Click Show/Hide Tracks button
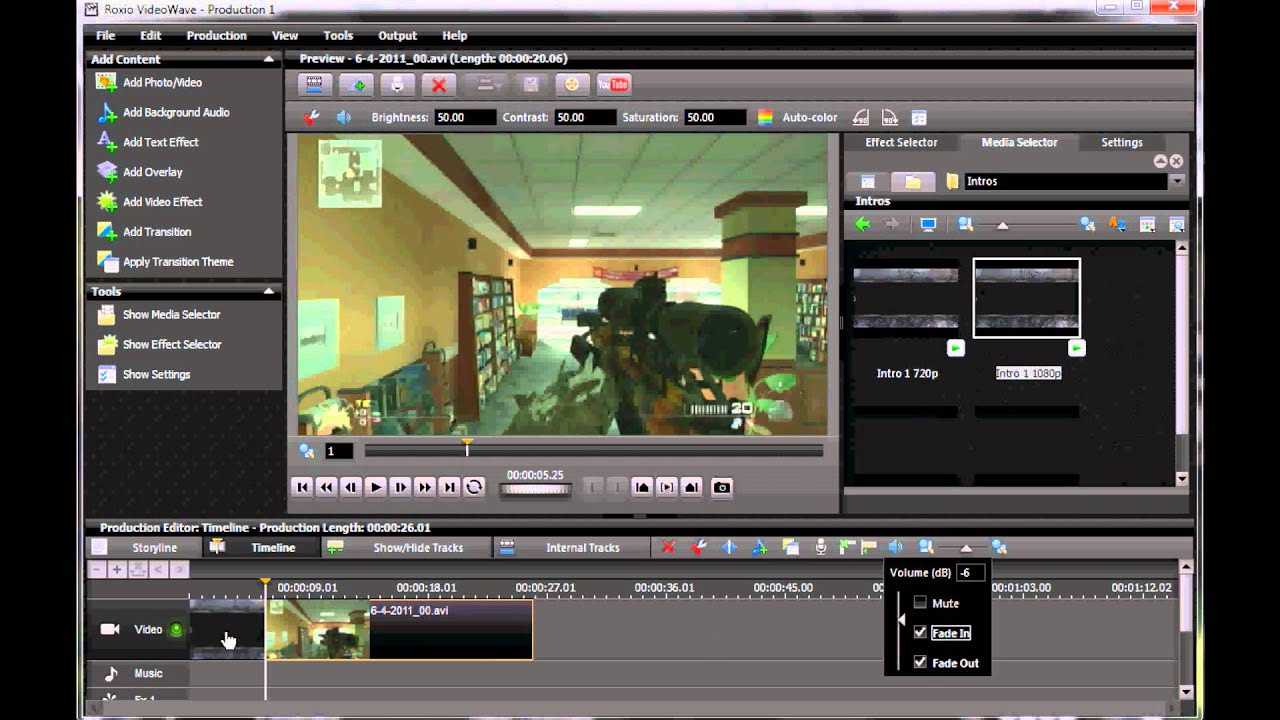Screen dimensions: 1280x720 [407, 547]
